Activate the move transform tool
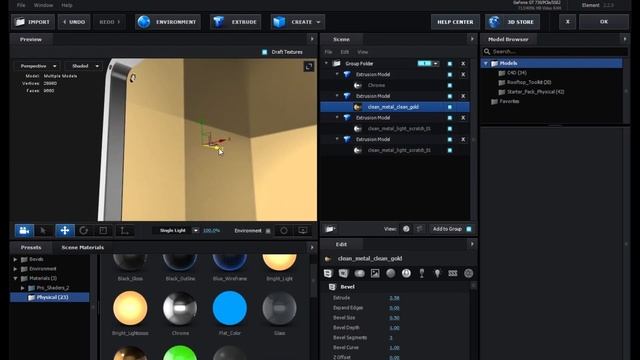640x360 pixels. click(x=65, y=231)
